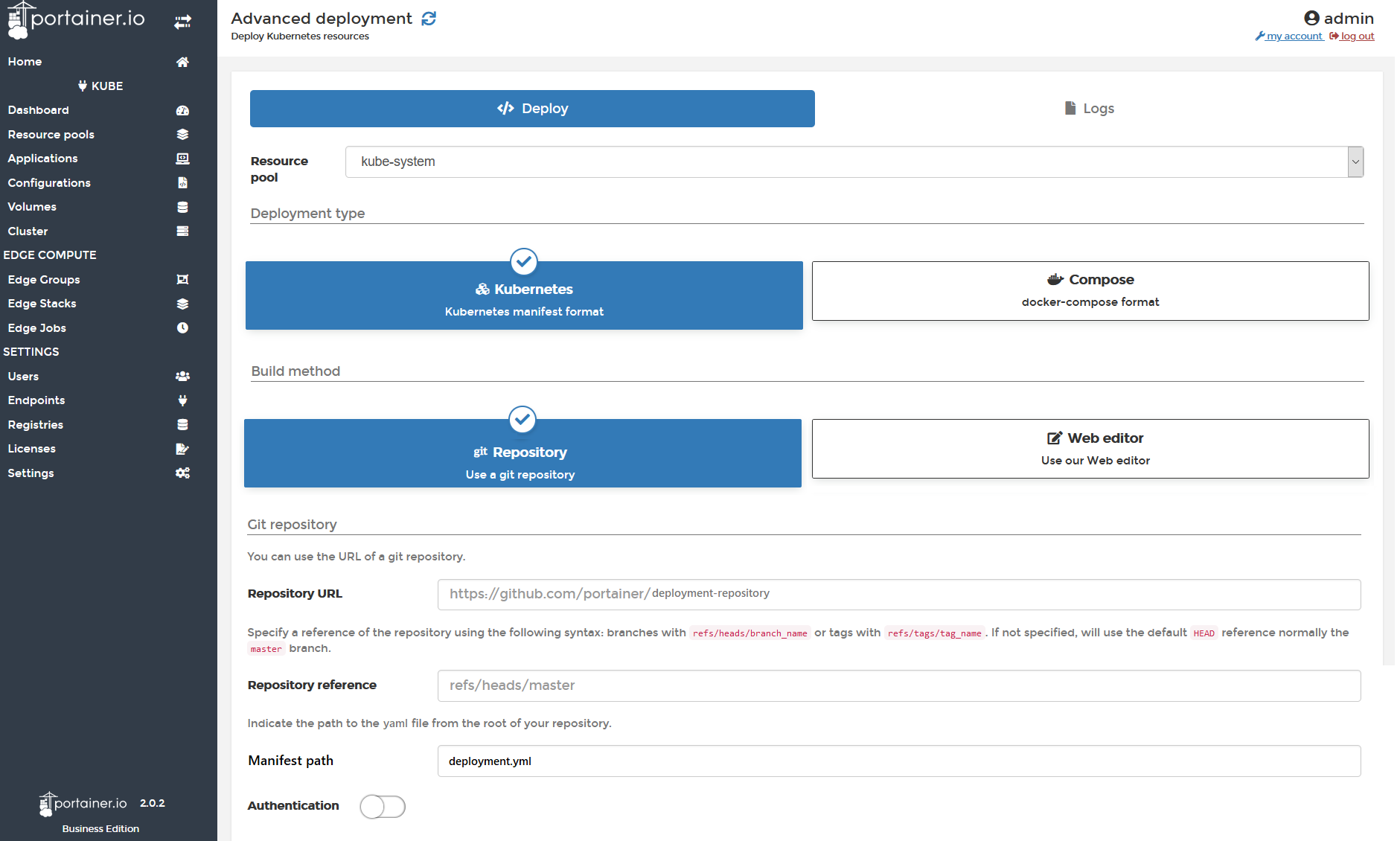Open the Resource pool kube-system dropdown
This screenshot has width=1400, height=841.
pos(854,162)
